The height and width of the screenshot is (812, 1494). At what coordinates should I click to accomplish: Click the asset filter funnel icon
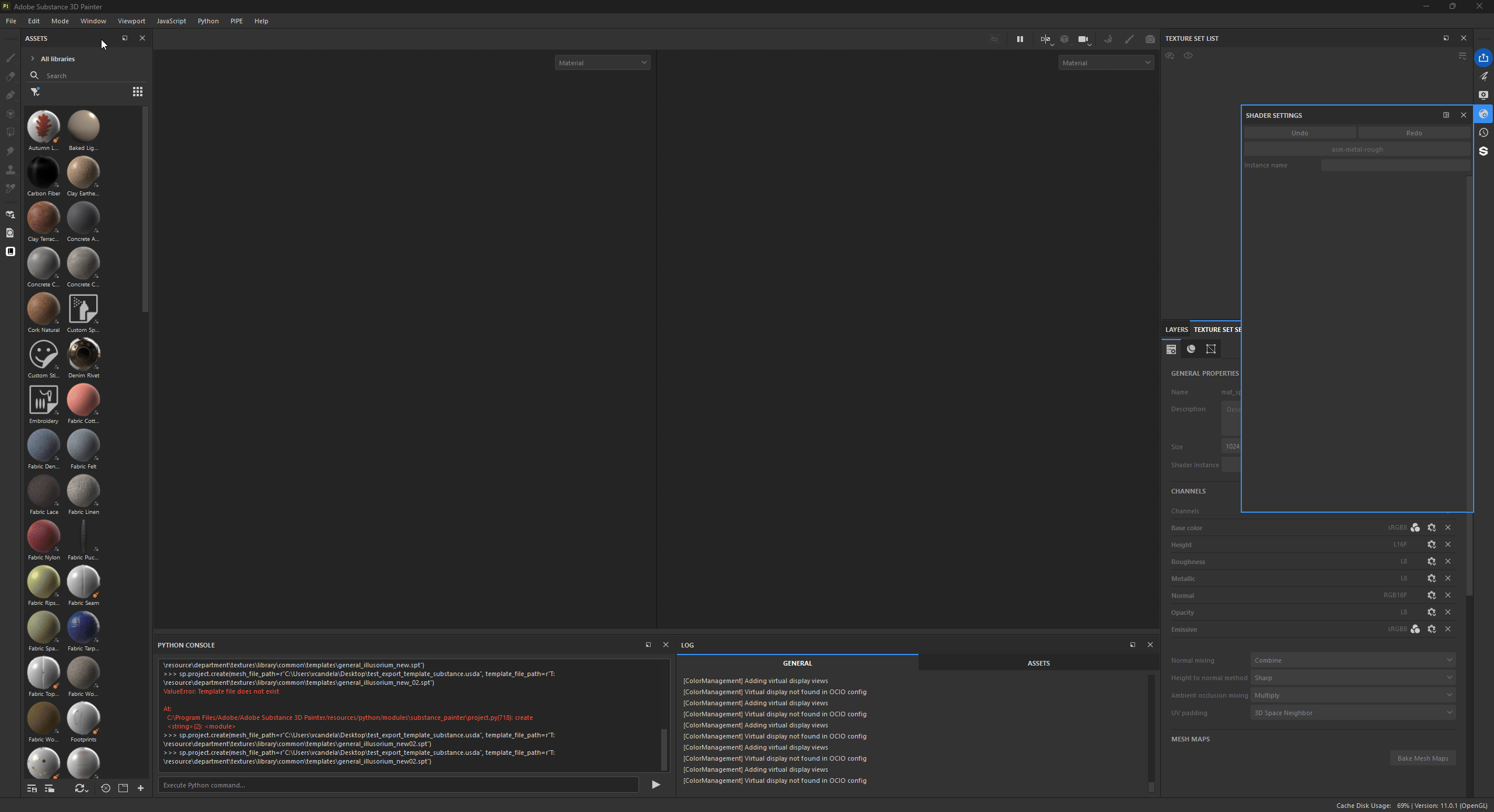click(x=35, y=92)
